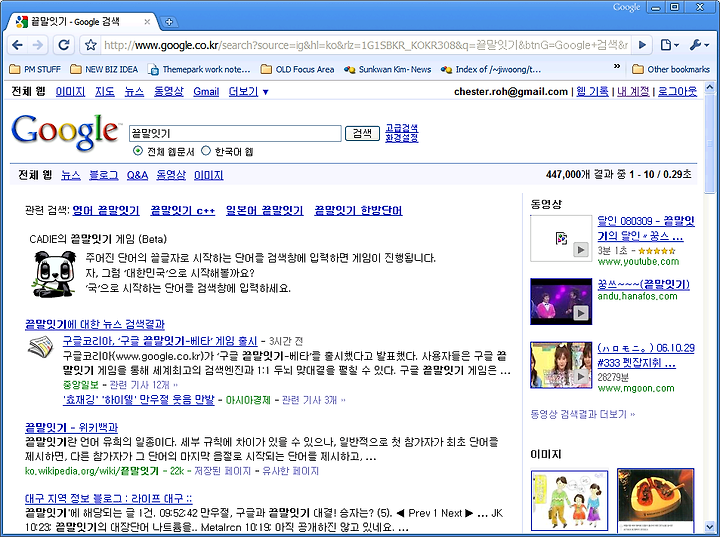This screenshot has width=720, height=537.
Task: Reload the page with the refresh icon
Action: [64, 45]
